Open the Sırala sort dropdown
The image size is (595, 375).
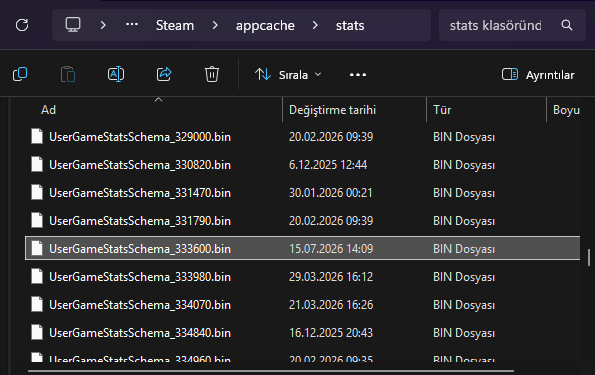point(288,75)
